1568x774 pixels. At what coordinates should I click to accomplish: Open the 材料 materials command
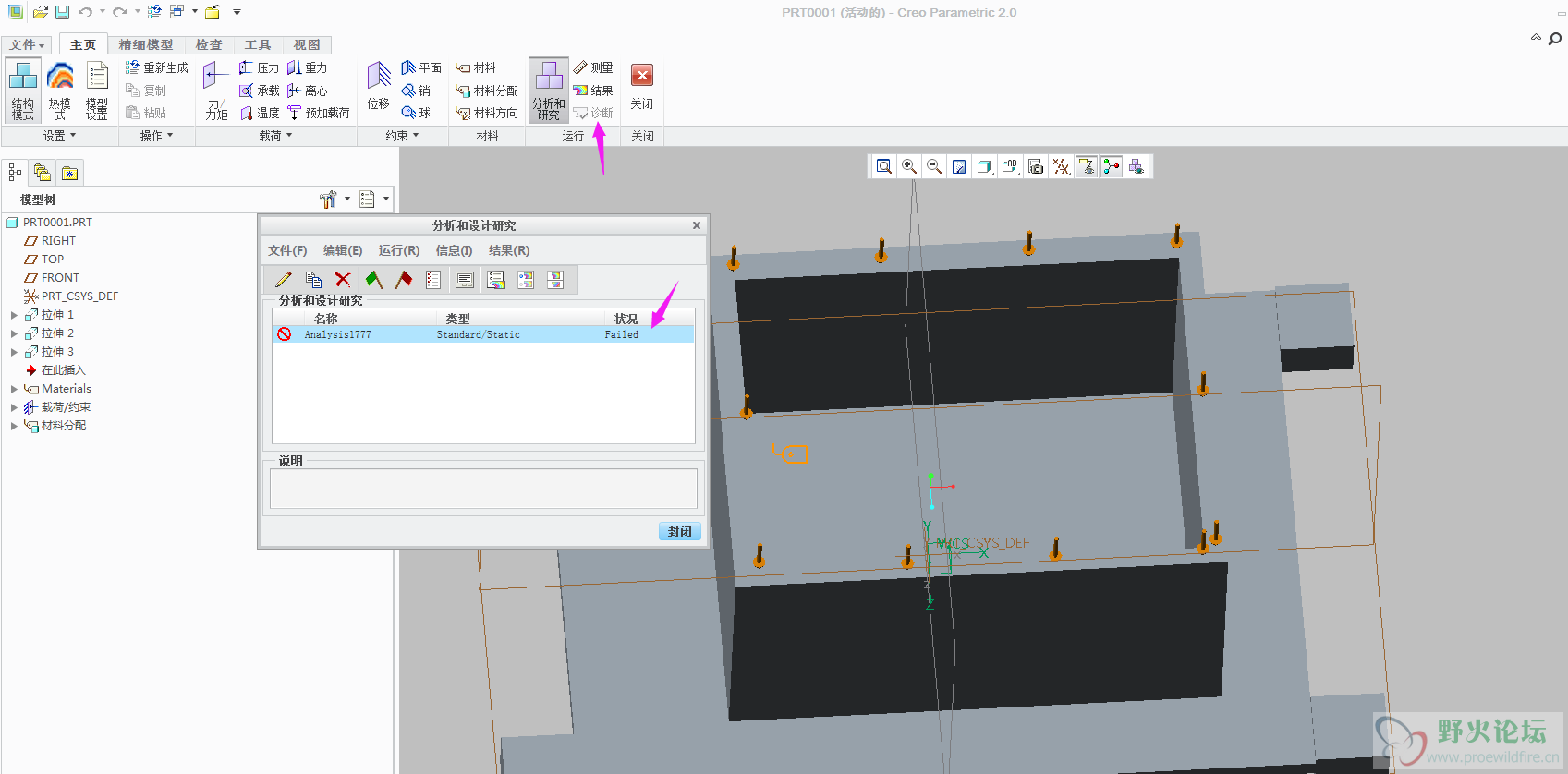(476, 67)
